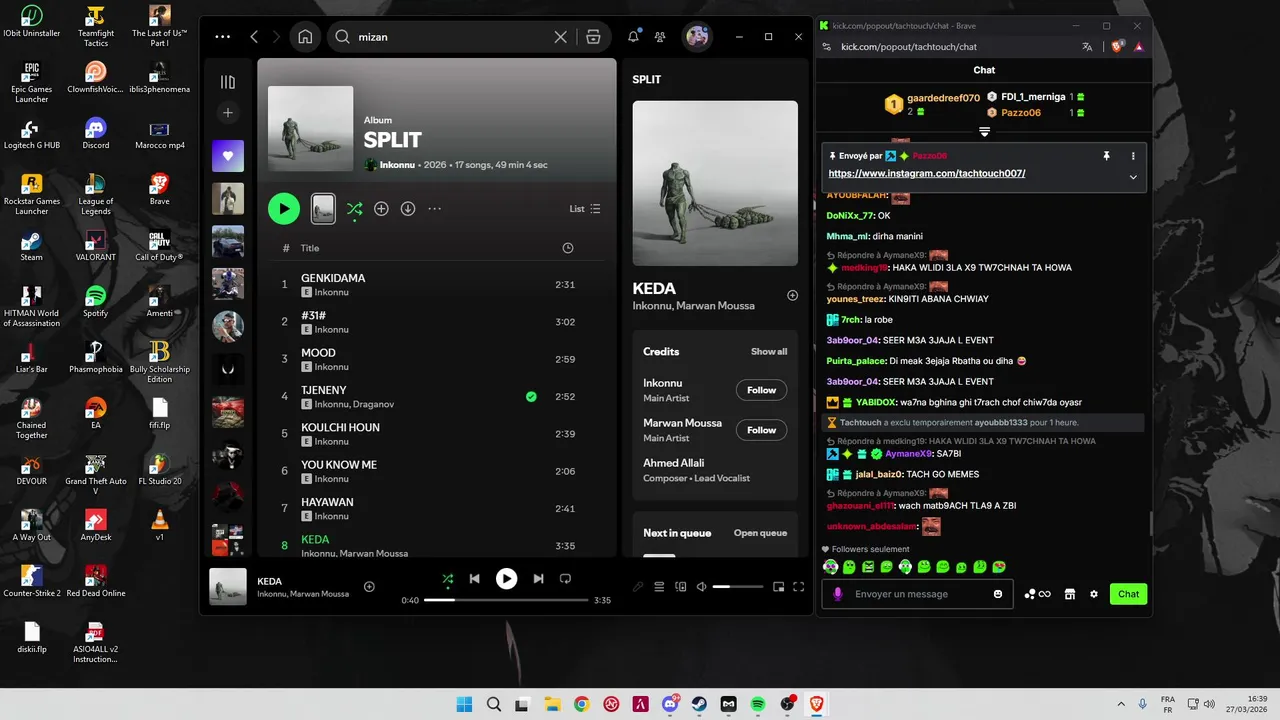Click the Spotify Home icon
1280x720 pixels.
(x=305, y=37)
